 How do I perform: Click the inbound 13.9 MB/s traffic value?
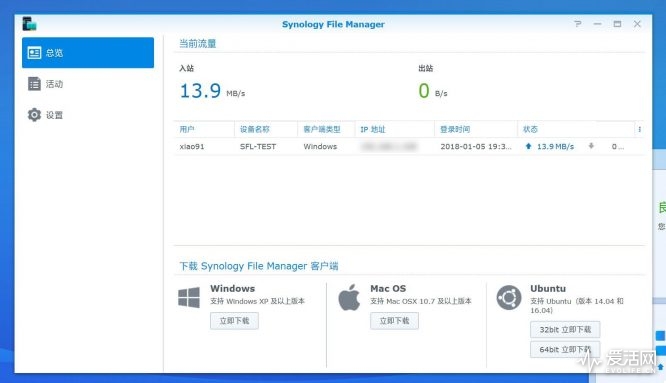pos(212,91)
